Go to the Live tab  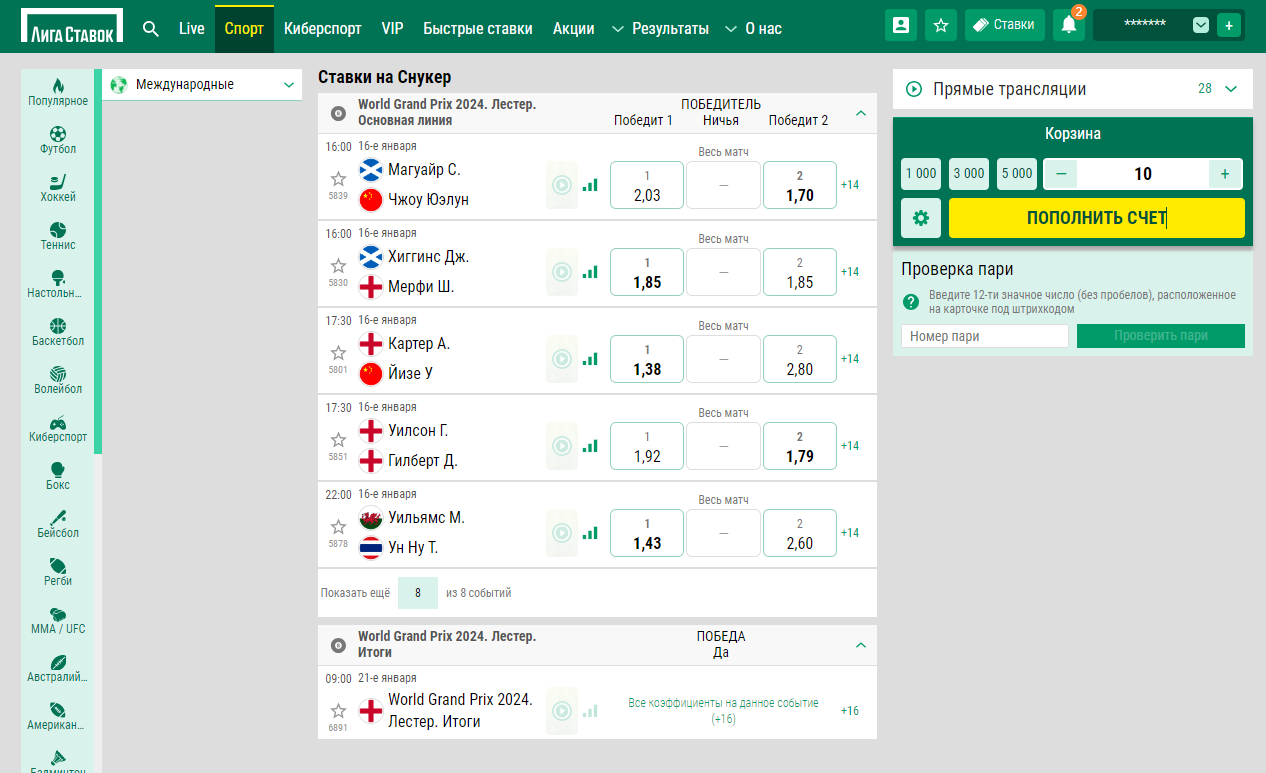pyautogui.click(x=192, y=28)
